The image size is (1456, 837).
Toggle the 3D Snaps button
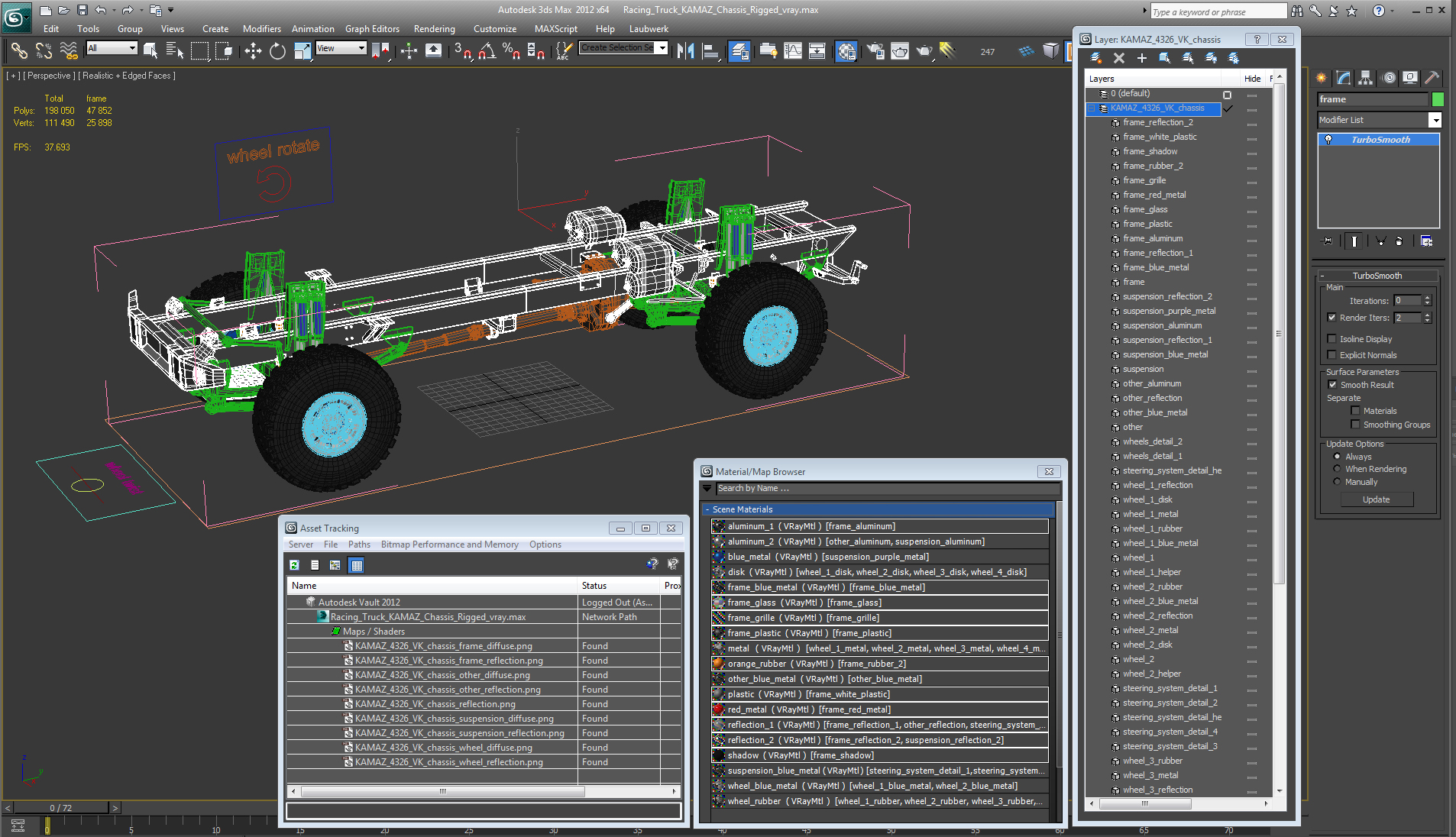tap(463, 51)
